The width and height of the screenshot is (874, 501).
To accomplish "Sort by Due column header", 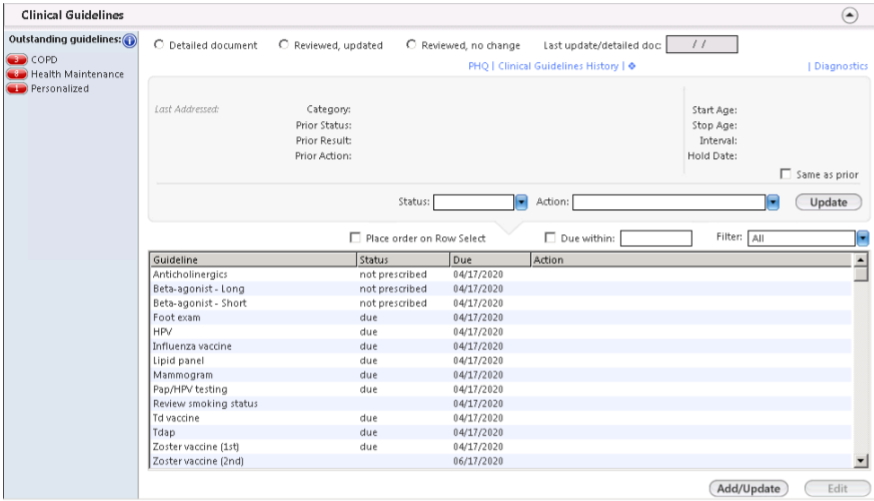I will 490,260.
